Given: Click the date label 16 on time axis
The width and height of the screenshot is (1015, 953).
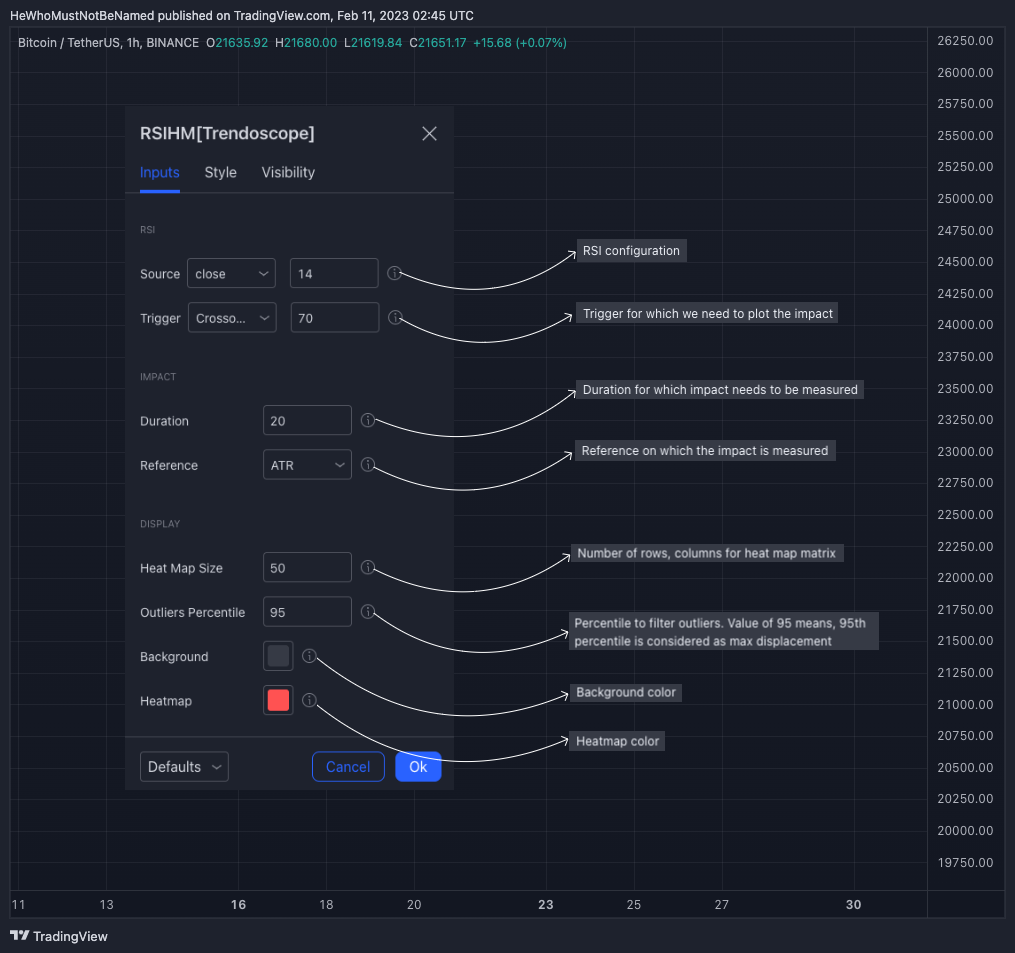Looking at the screenshot, I should pos(238,904).
